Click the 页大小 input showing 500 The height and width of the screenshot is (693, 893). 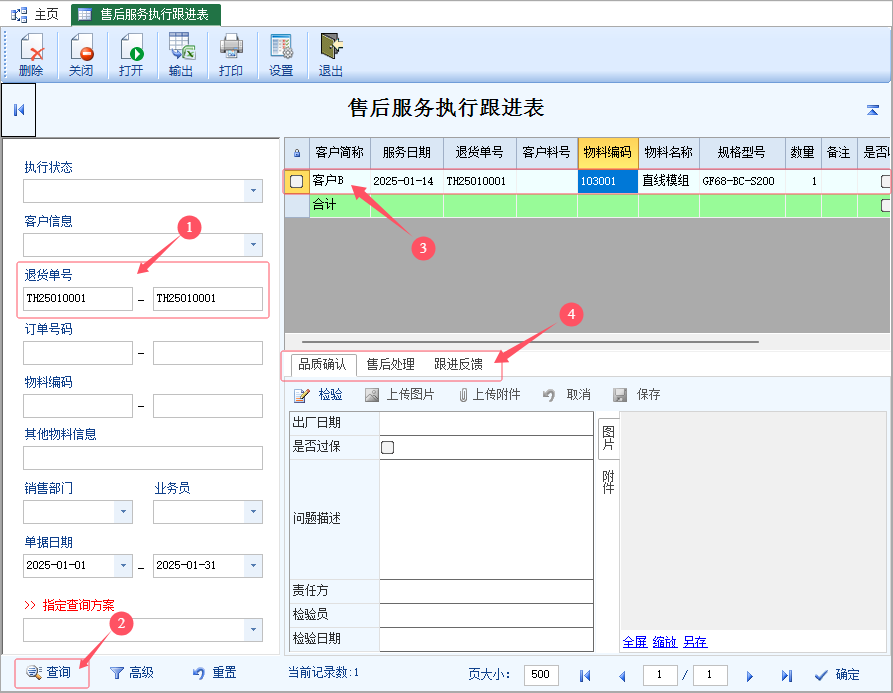coord(541,675)
